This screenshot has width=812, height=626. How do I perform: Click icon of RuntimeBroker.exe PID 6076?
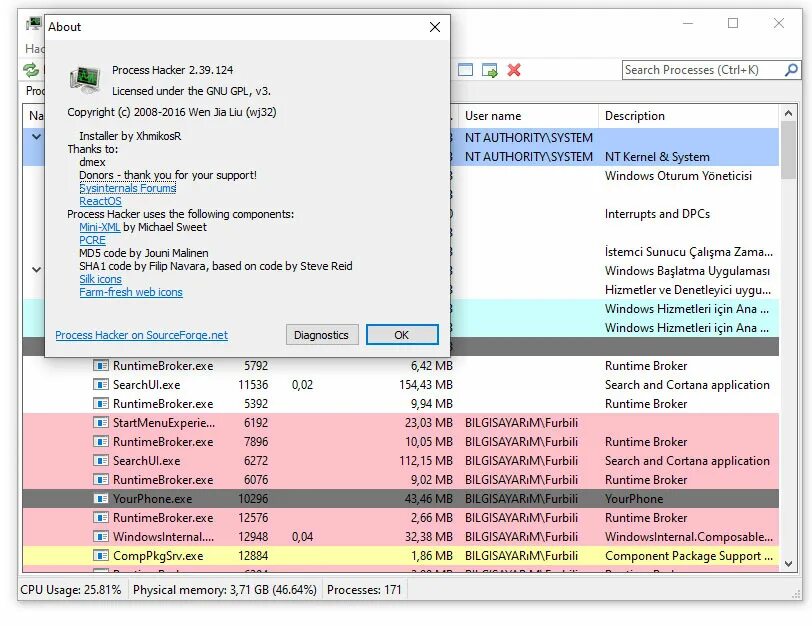(101, 479)
